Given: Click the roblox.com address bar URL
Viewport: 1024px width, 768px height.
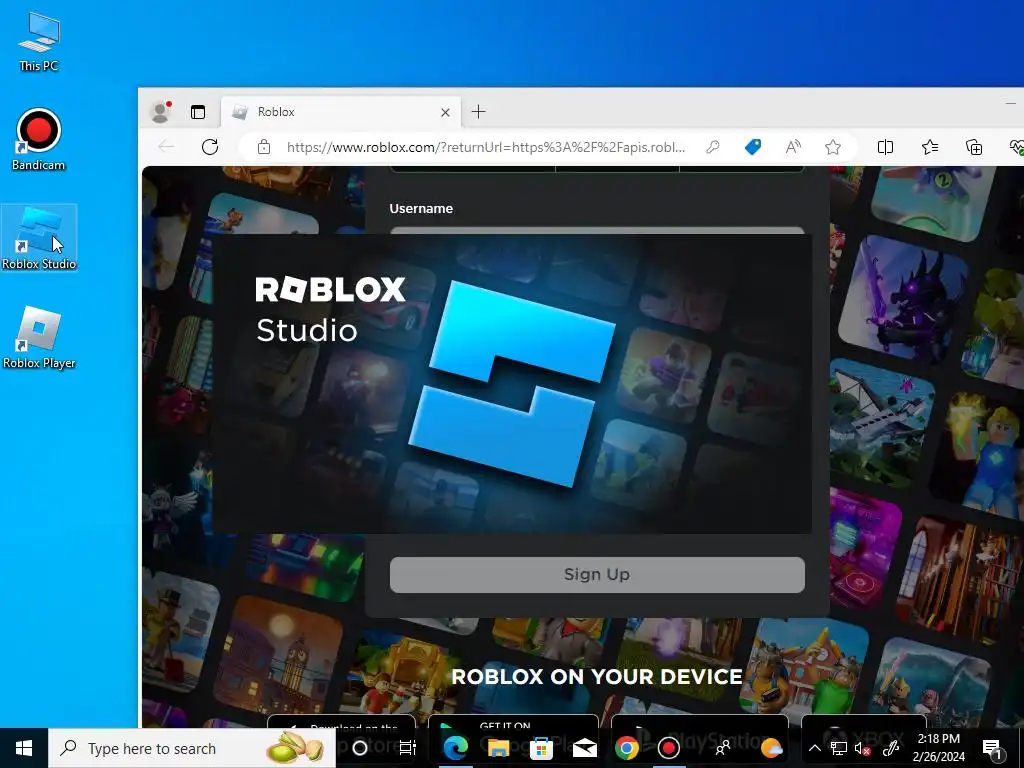Looking at the screenshot, I should 486,147.
